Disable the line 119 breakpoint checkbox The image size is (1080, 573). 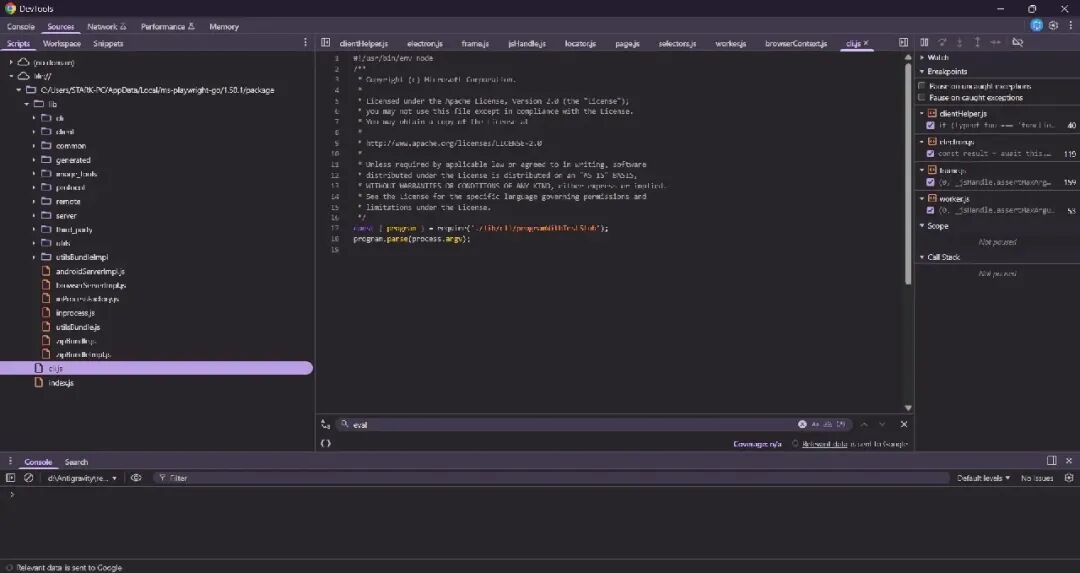(931, 154)
